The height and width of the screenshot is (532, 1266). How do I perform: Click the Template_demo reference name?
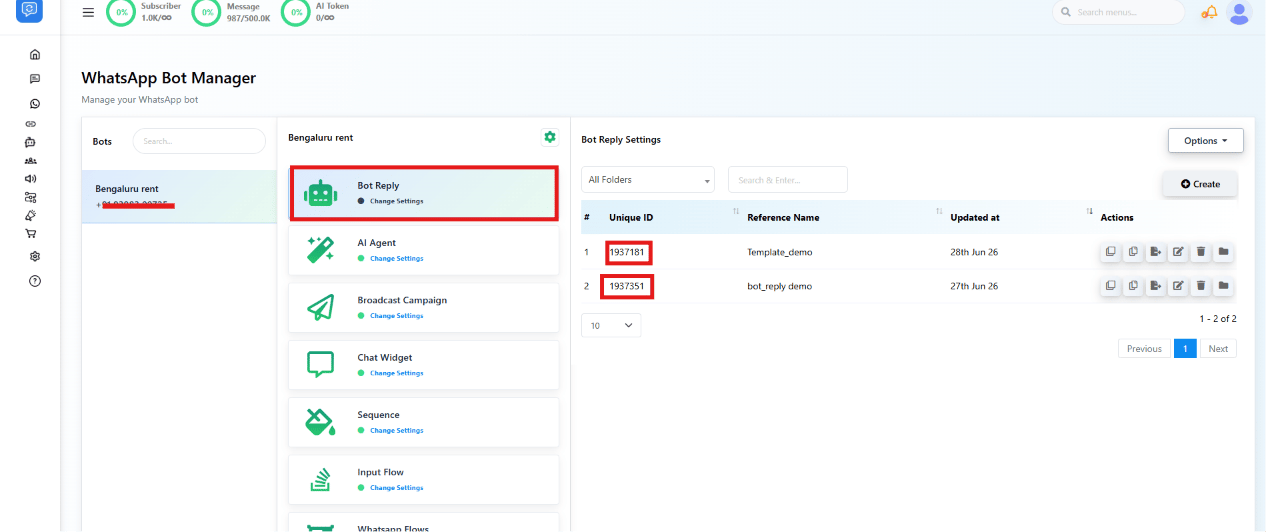click(x=780, y=252)
